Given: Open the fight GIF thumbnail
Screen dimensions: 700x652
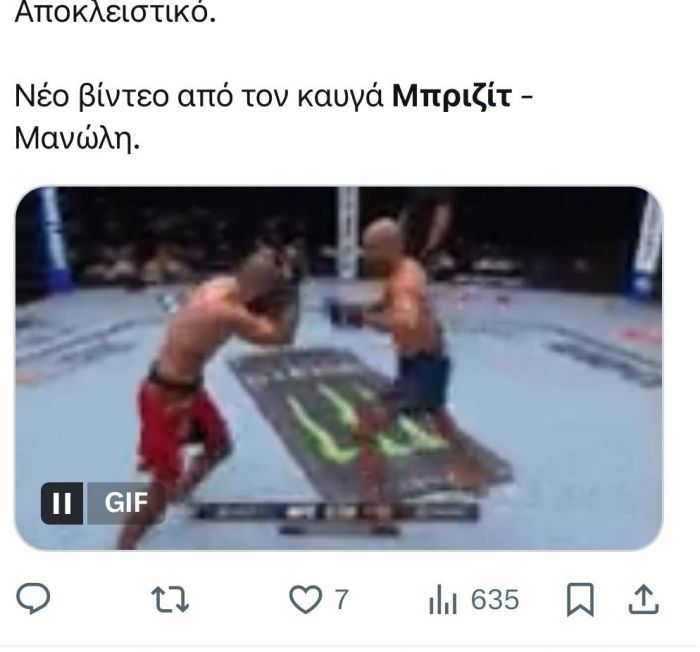Looking at the screenshot, I should [x=339, y=368].
